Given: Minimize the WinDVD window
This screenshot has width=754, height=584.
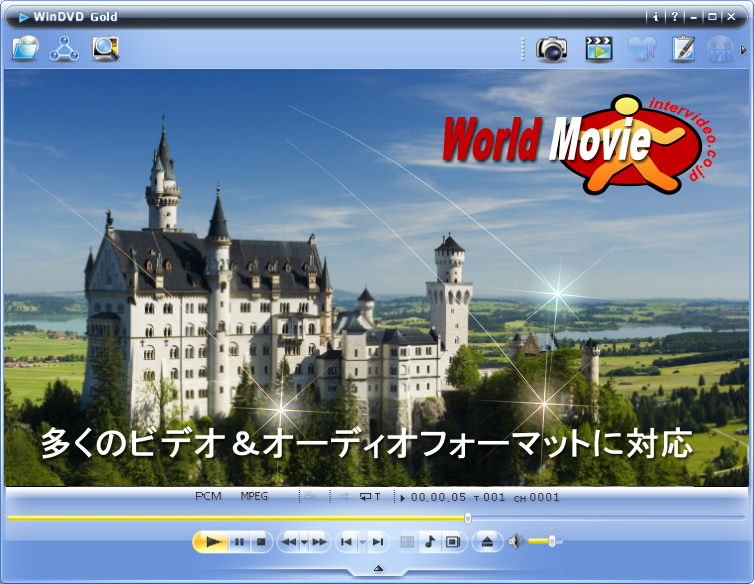Looking at the screenshot, I should (x=693, y=17).
